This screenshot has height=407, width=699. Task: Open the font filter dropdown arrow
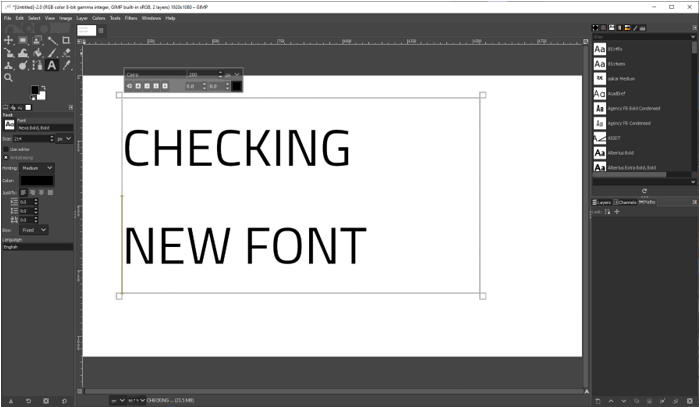[x=693, y=37]
